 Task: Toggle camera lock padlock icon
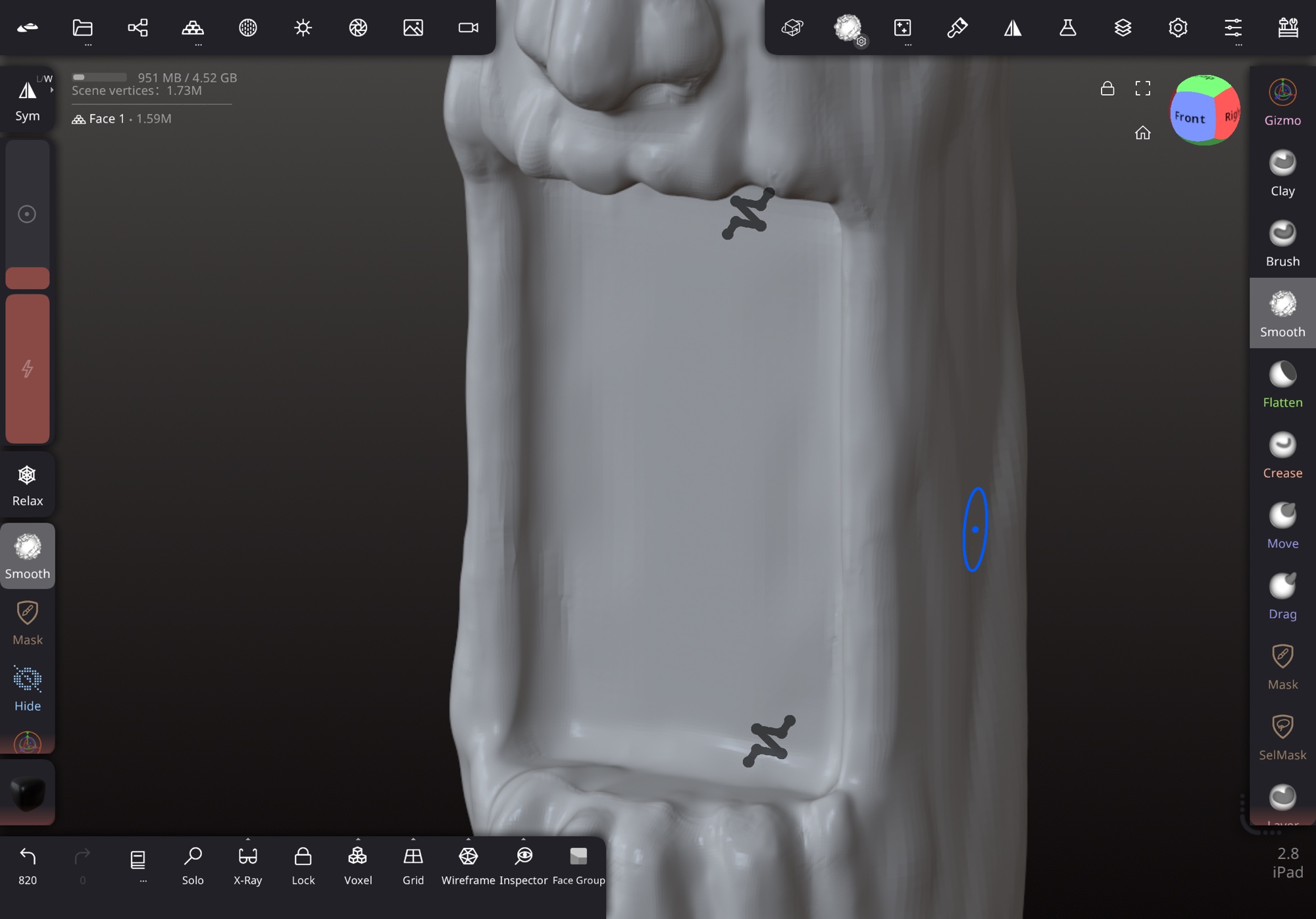[1107, 89]
